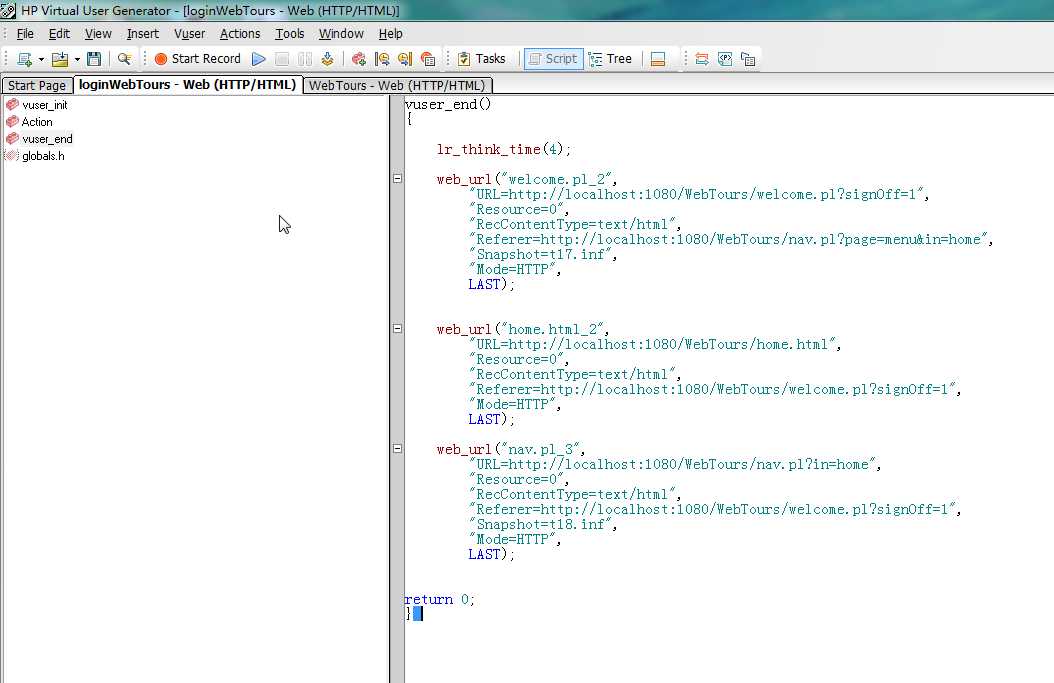Screen dimensions: 1054x683
Task: Expand the Open Script dropdown arrow
Action: coord(77,59)
